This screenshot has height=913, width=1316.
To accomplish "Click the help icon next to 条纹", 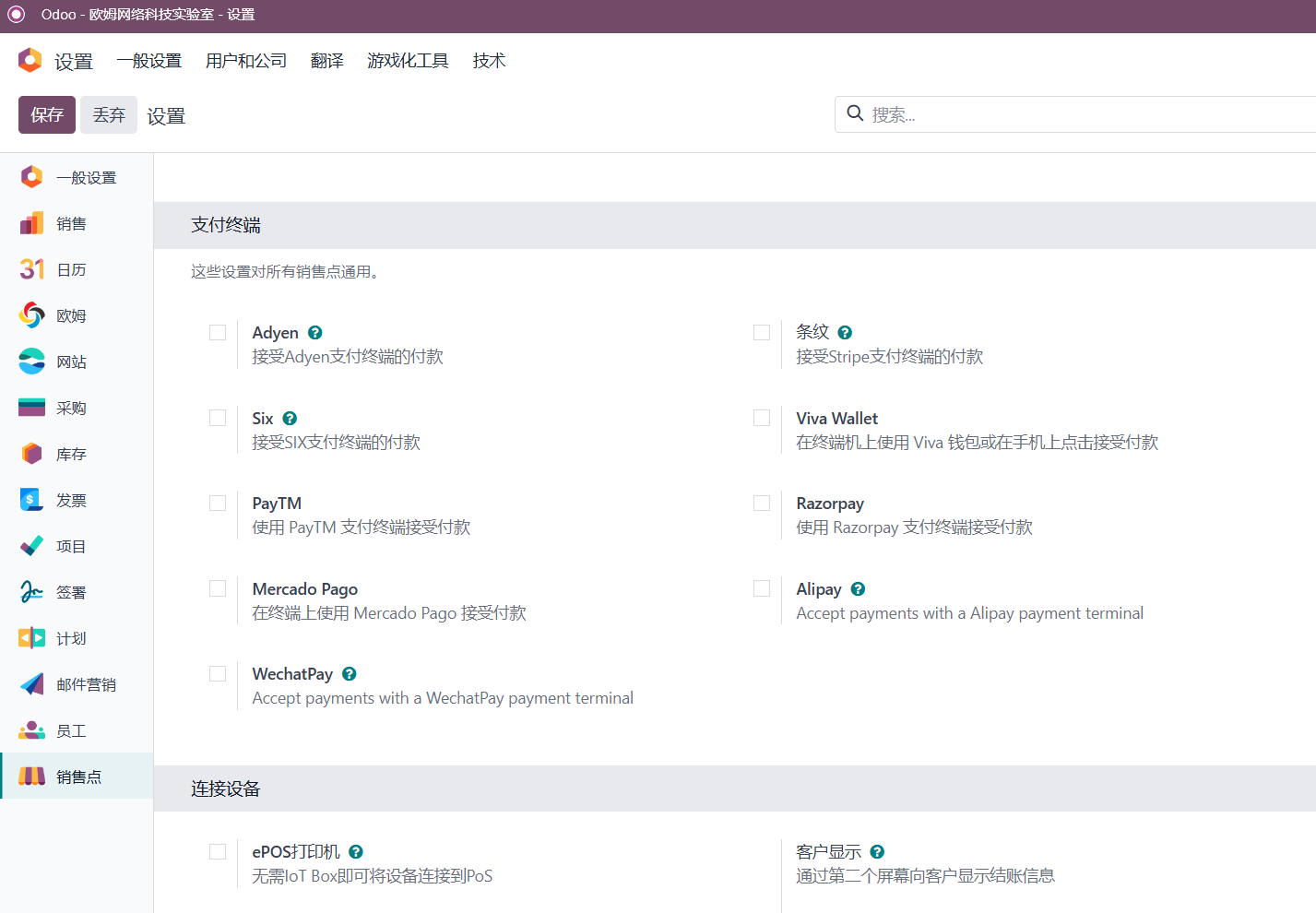I will click(x=845, y=333).
